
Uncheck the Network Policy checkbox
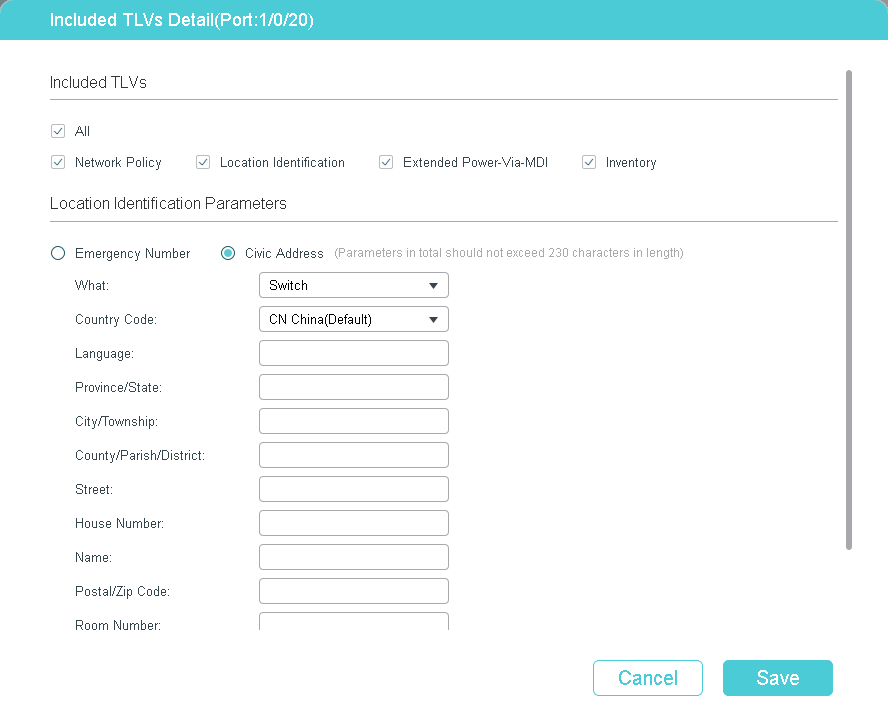pyautogui.click(x=57, y=162)
